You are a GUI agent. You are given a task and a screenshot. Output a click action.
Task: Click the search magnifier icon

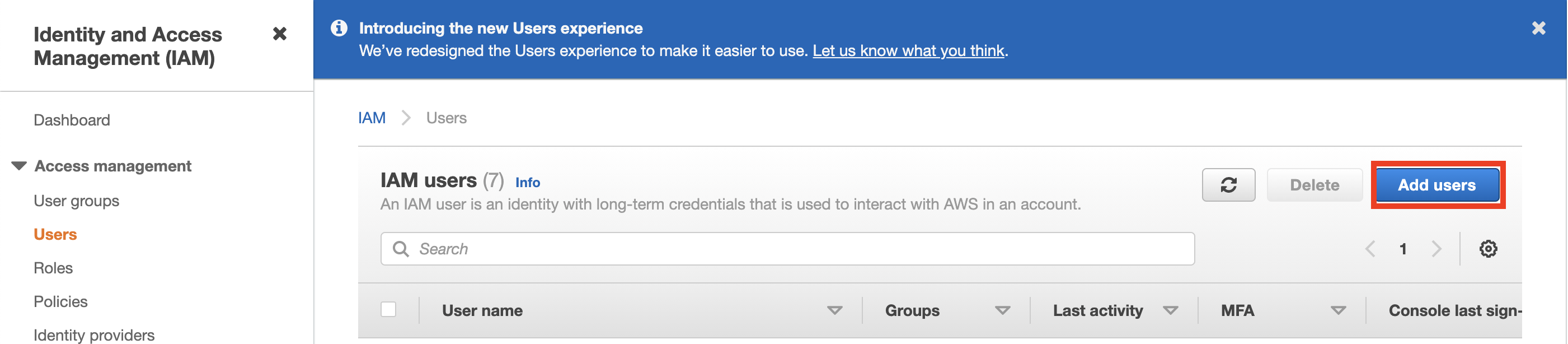tap(401, 249)
